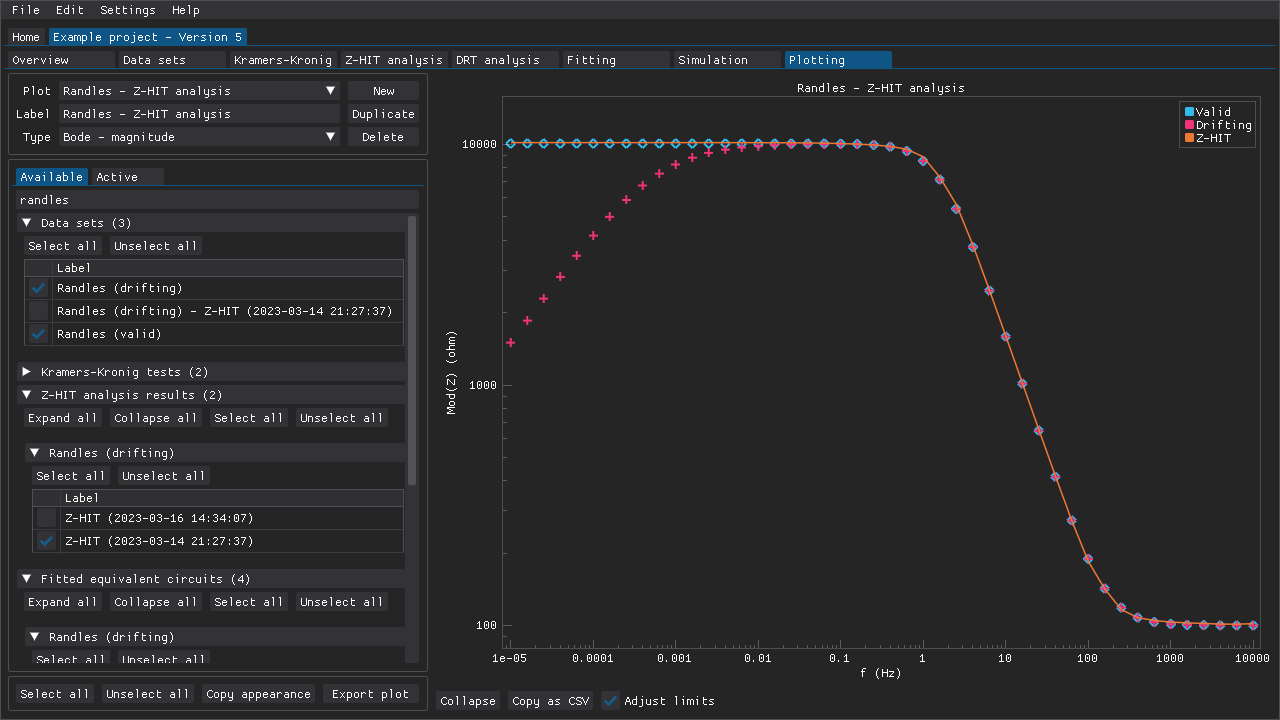Select the Example project - Version 5 tab

[x=148, y=37]
